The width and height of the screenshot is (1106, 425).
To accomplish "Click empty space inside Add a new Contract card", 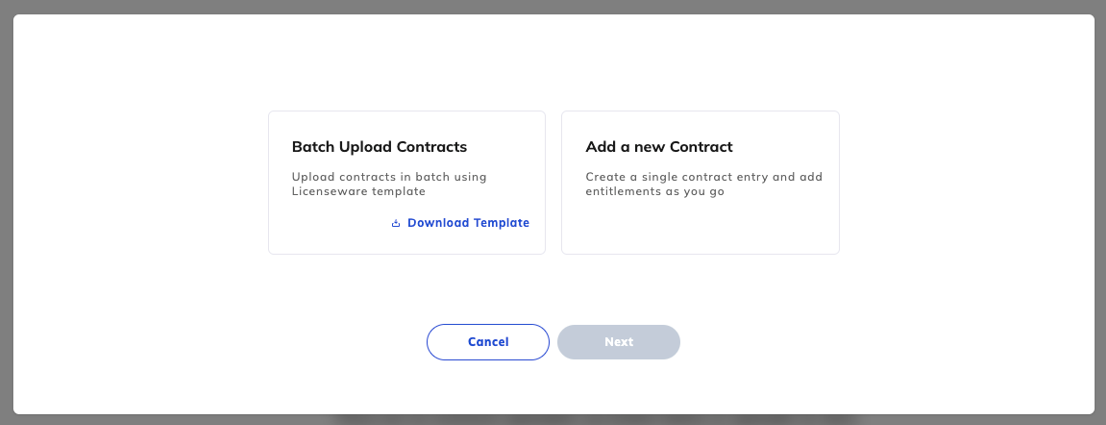I will click(700, 227).
